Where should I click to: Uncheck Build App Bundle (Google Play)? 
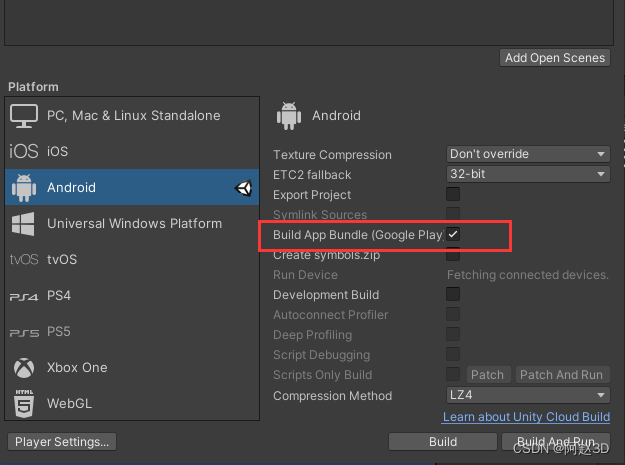click(x=453, y=234)
